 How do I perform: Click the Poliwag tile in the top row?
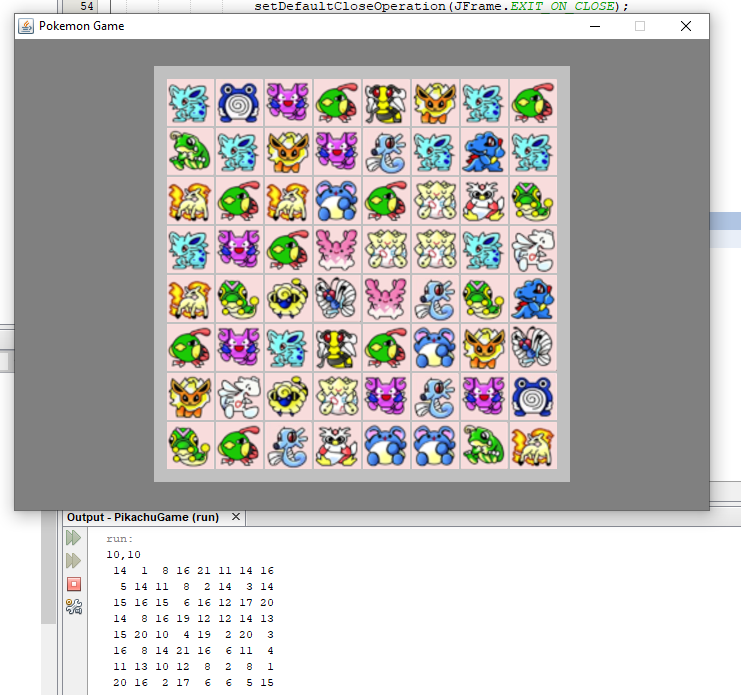coord(239,103)
